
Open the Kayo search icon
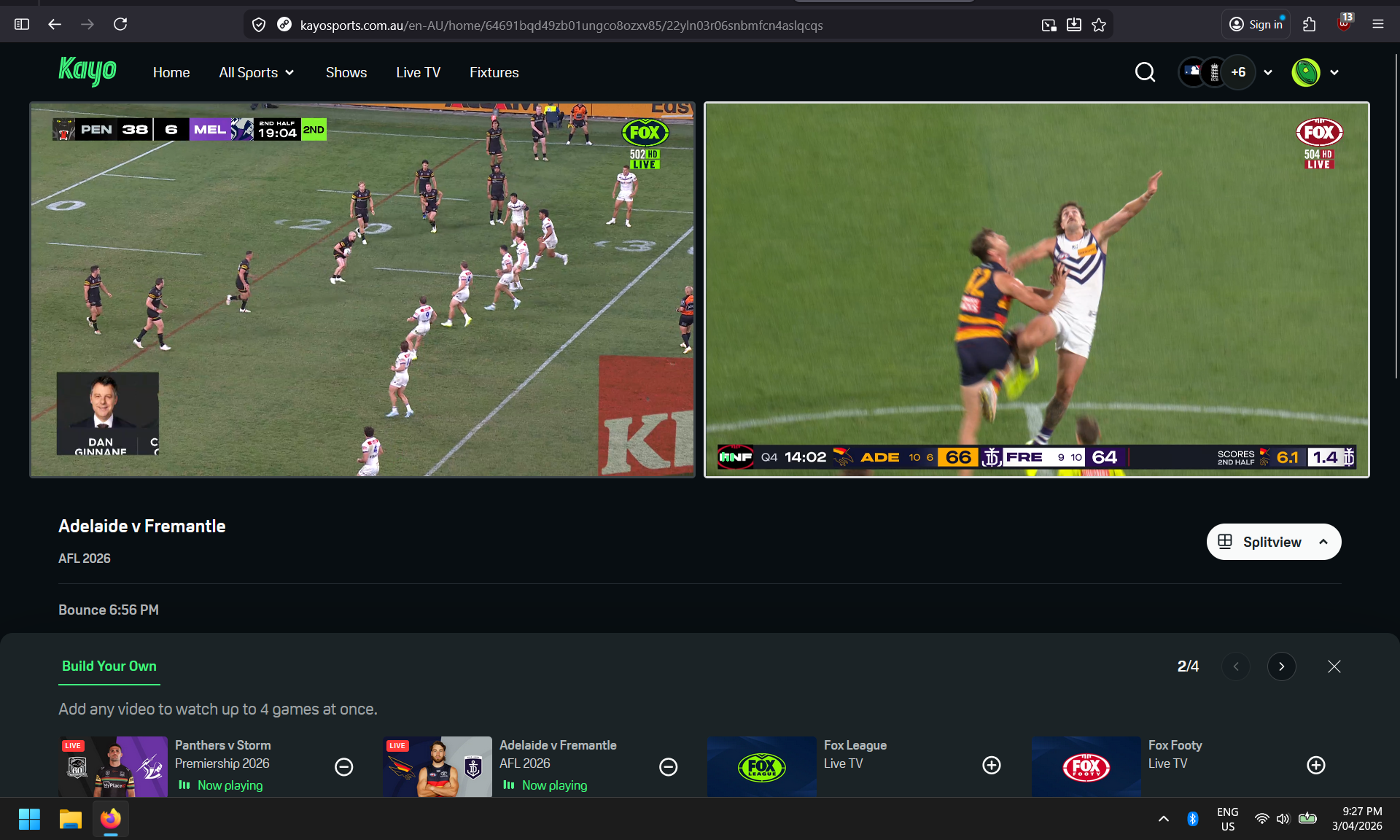click(x=1145, y=72)
